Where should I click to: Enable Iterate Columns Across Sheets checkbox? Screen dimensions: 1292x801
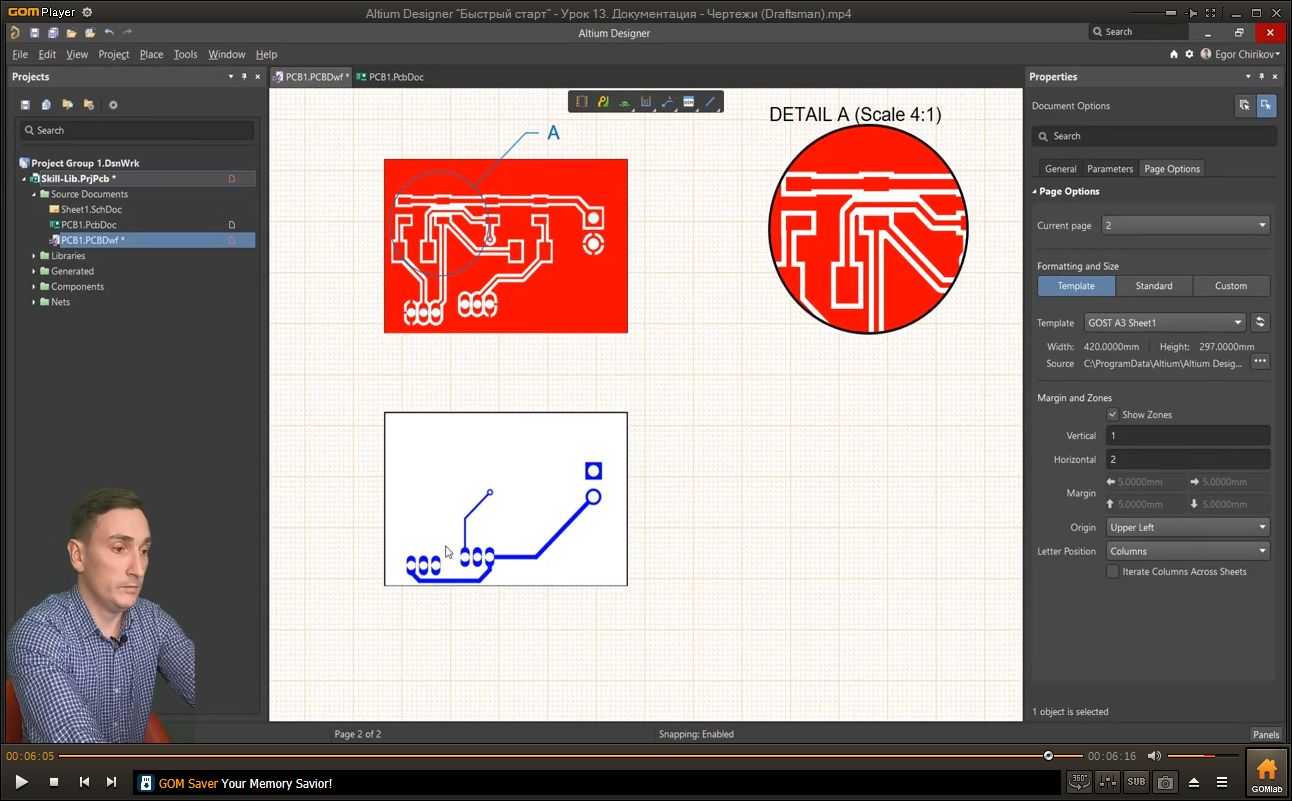[1113, 571]
